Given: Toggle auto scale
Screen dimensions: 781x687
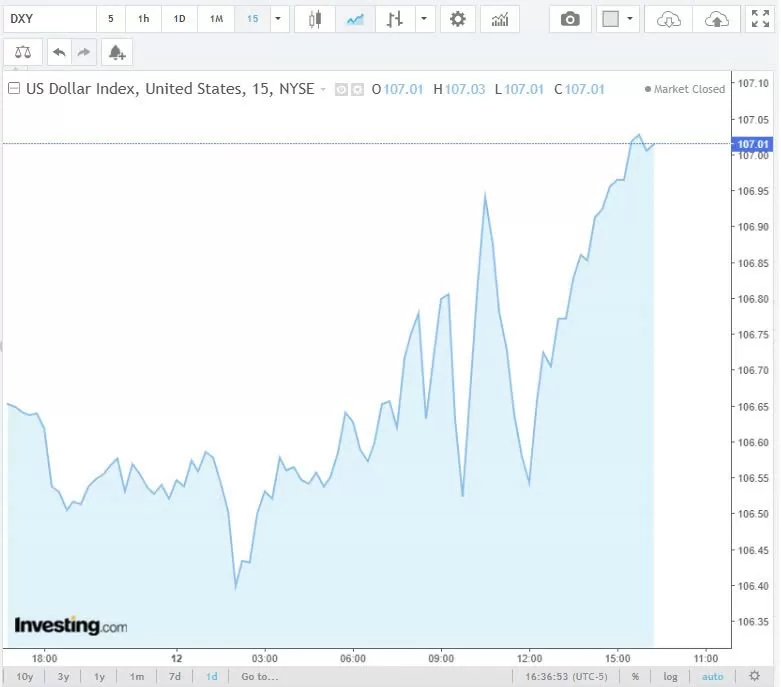Looking at the screenshot, I should 712,677.
